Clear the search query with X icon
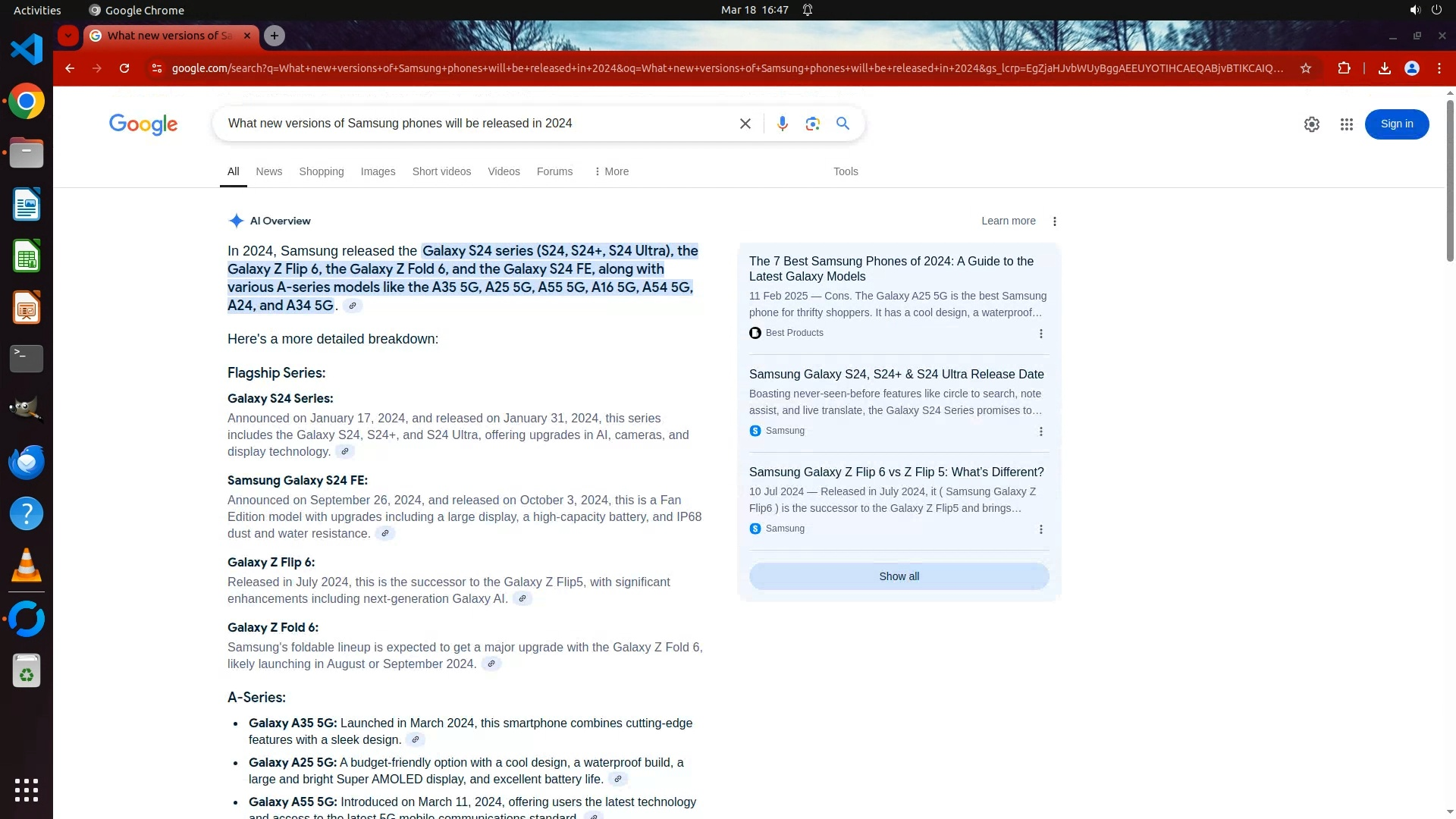Screen dimensions: 1456x819 click(745, 124)
